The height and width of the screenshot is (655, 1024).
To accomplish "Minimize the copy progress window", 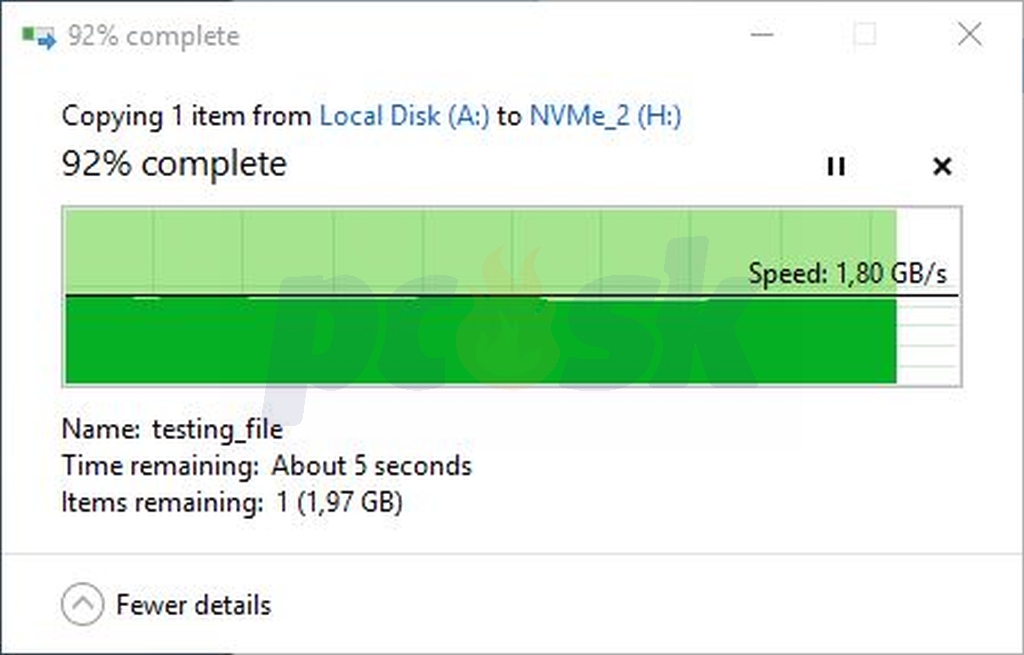I will click(762, 34).
